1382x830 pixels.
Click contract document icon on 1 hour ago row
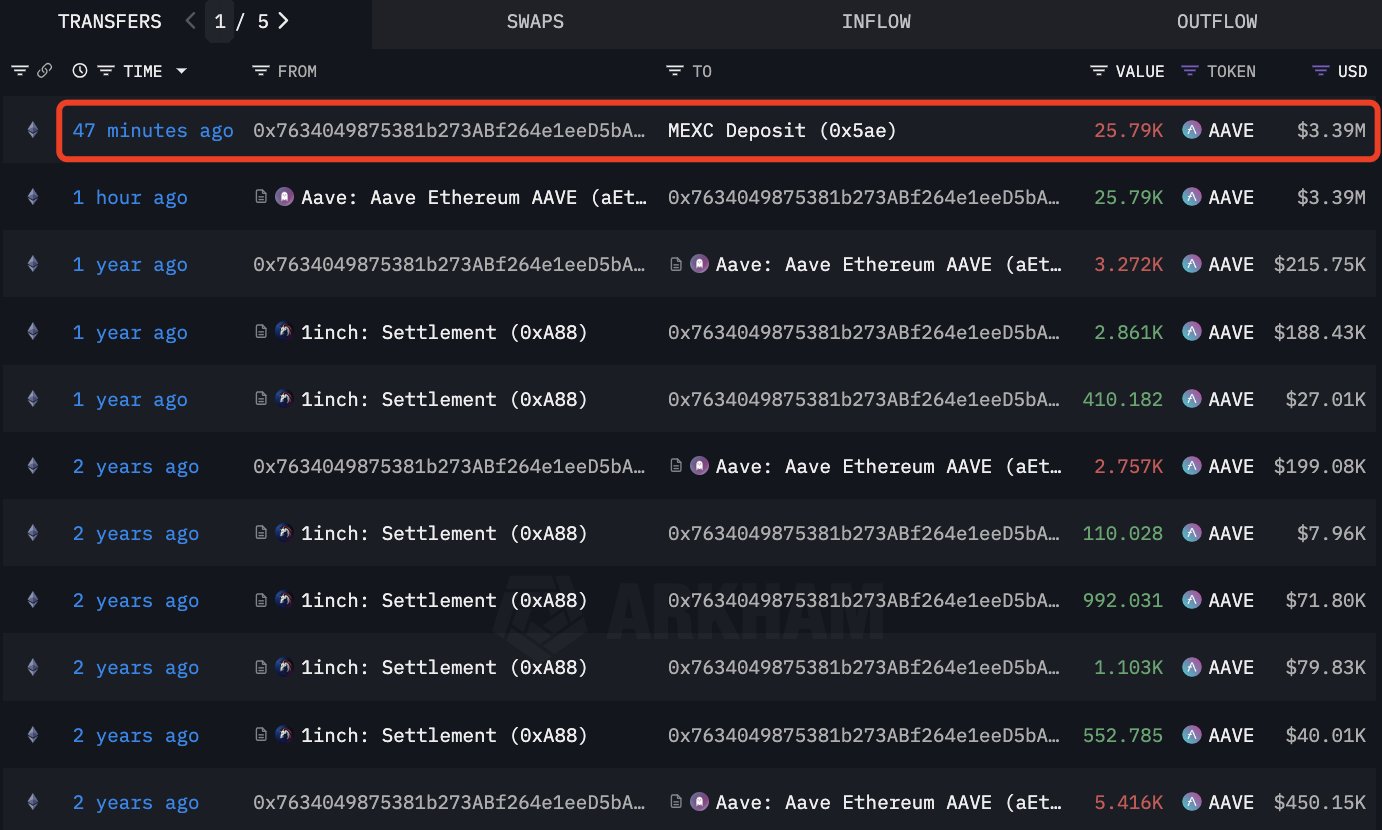click(262, 197)
